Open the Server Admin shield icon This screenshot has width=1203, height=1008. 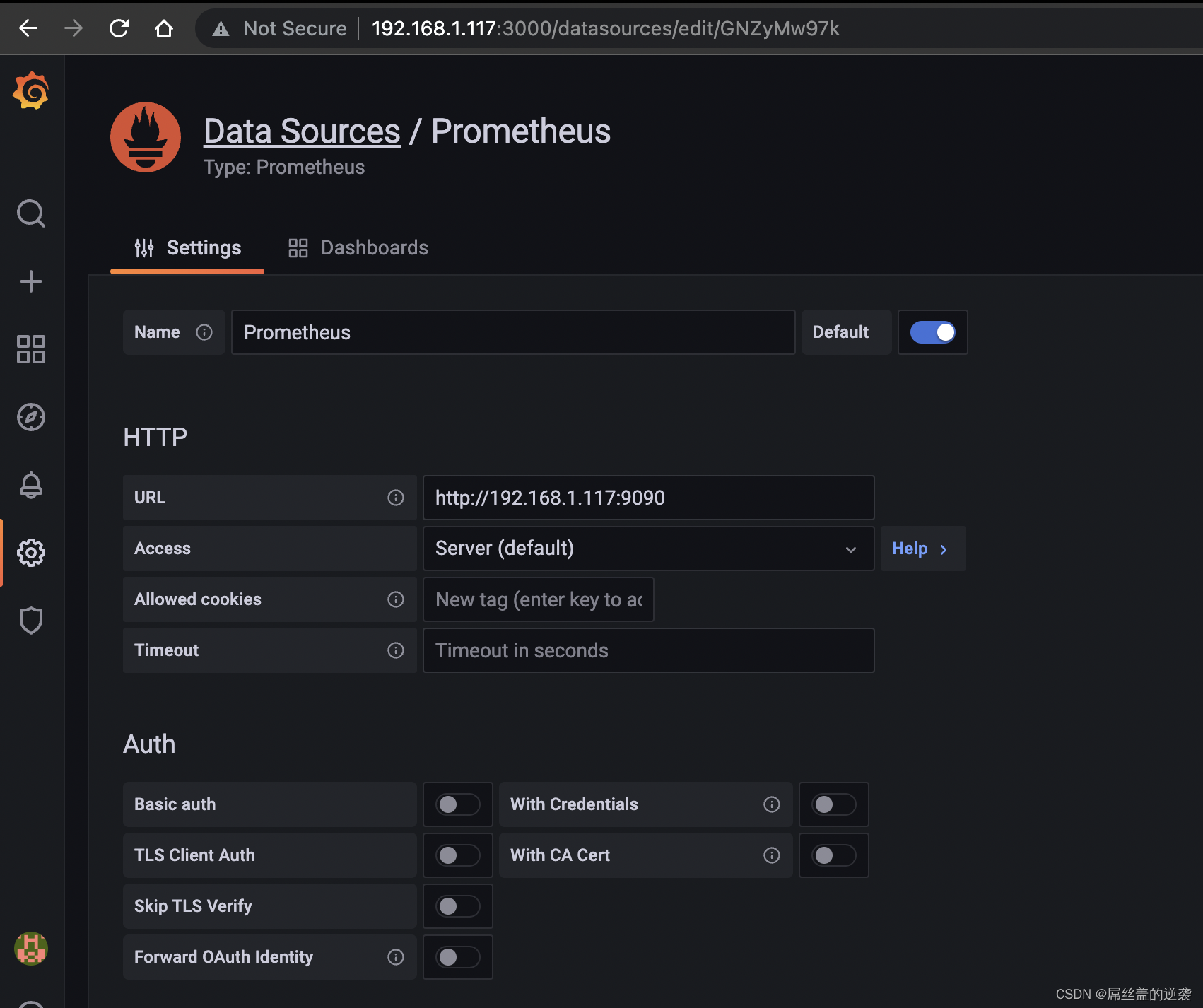coord(31,621)
